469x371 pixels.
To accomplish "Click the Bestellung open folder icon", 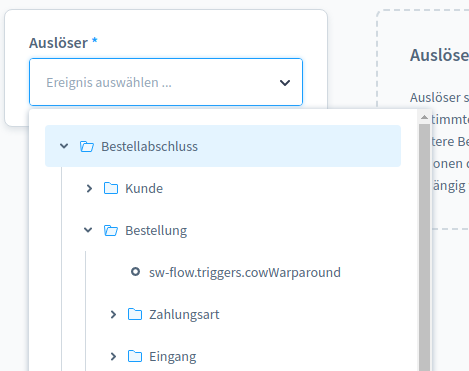I will [111, 230].
